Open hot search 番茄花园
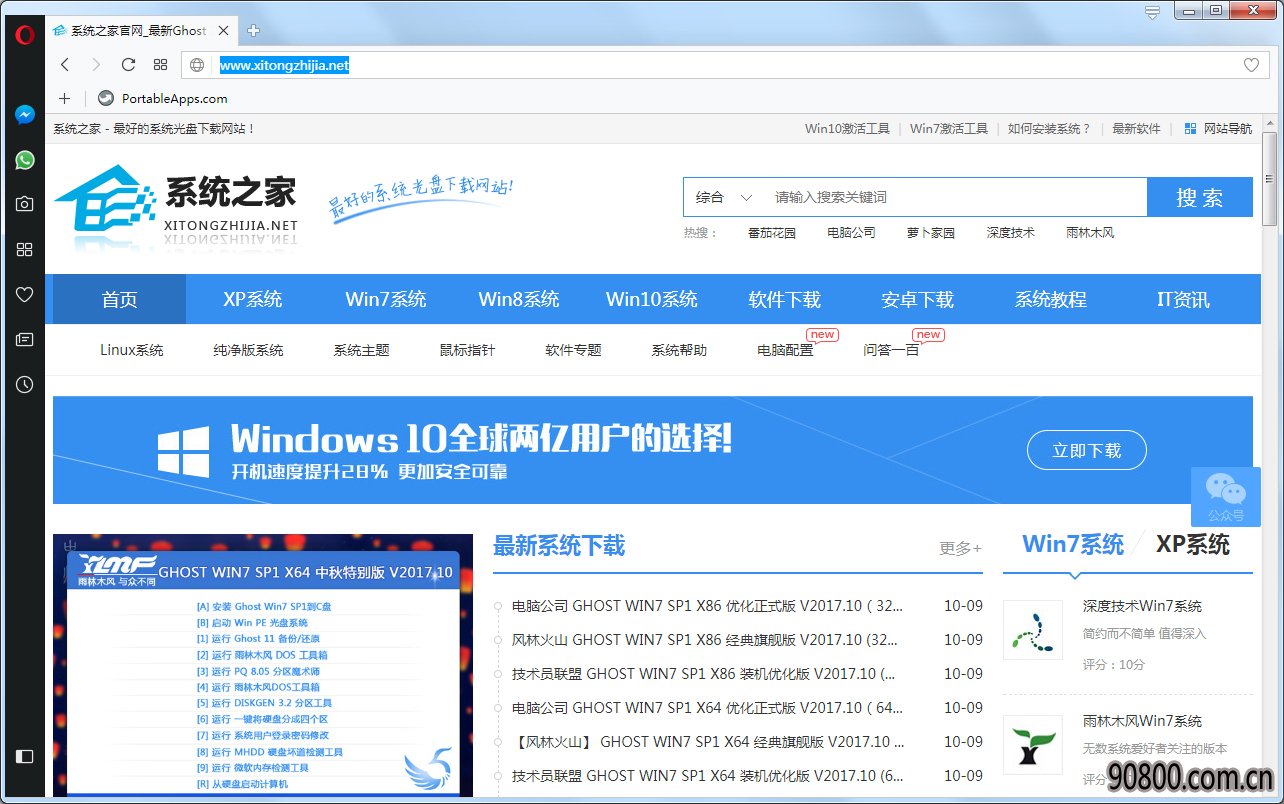 (x=771, y=232)
